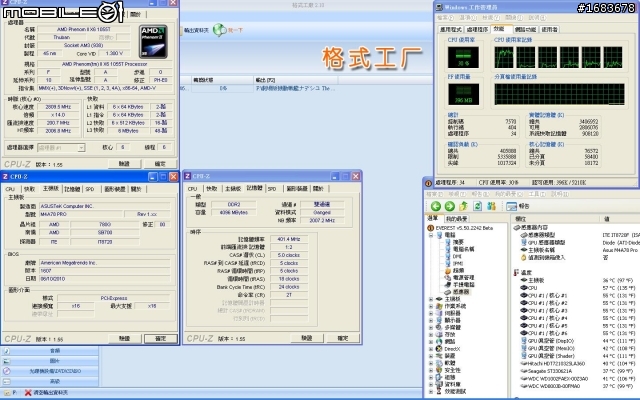
Task: Click the green Back arrow in EVEREST toolbar
Action: pos(436,206)
